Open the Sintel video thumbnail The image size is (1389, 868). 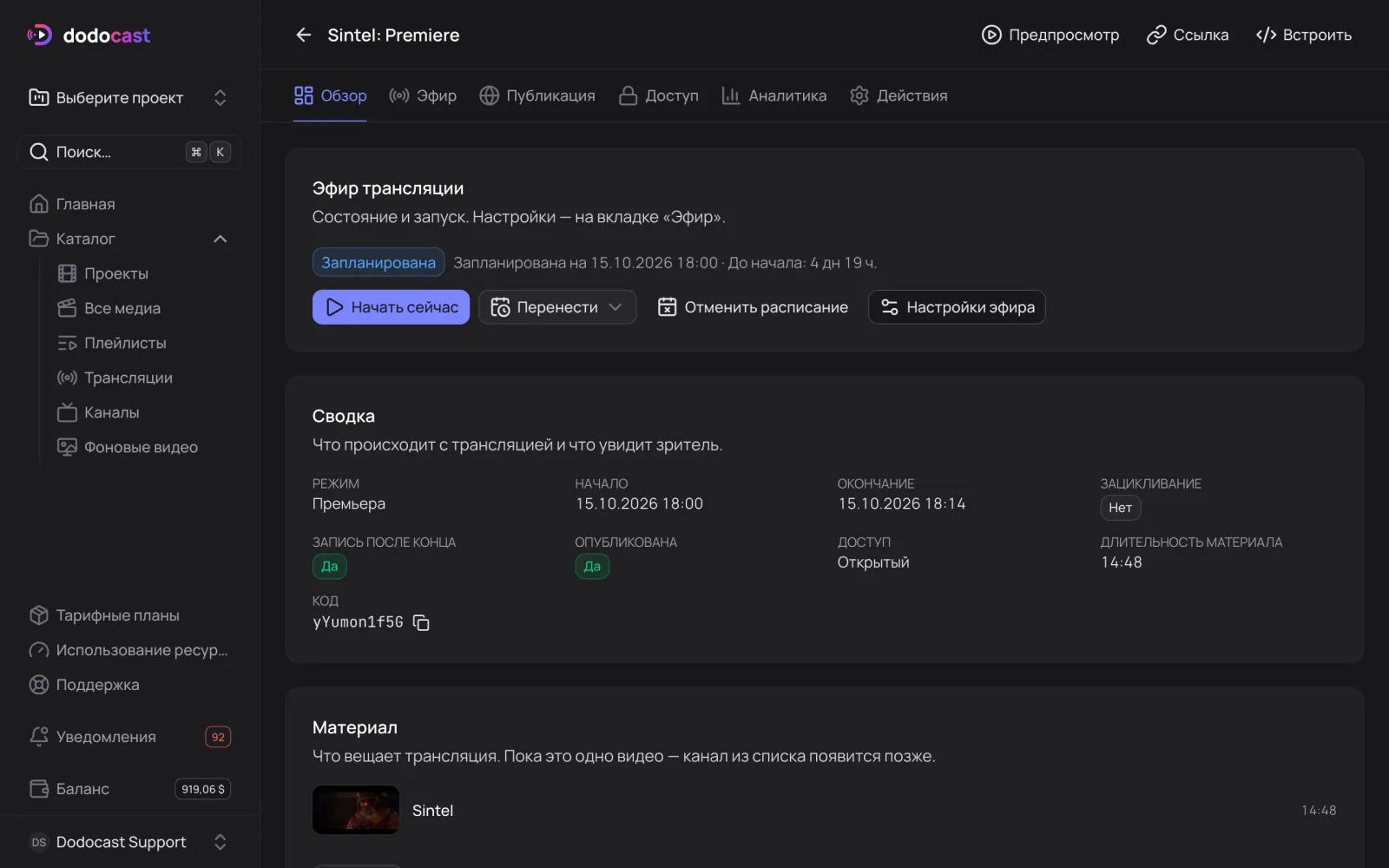(x=356, y=810)
